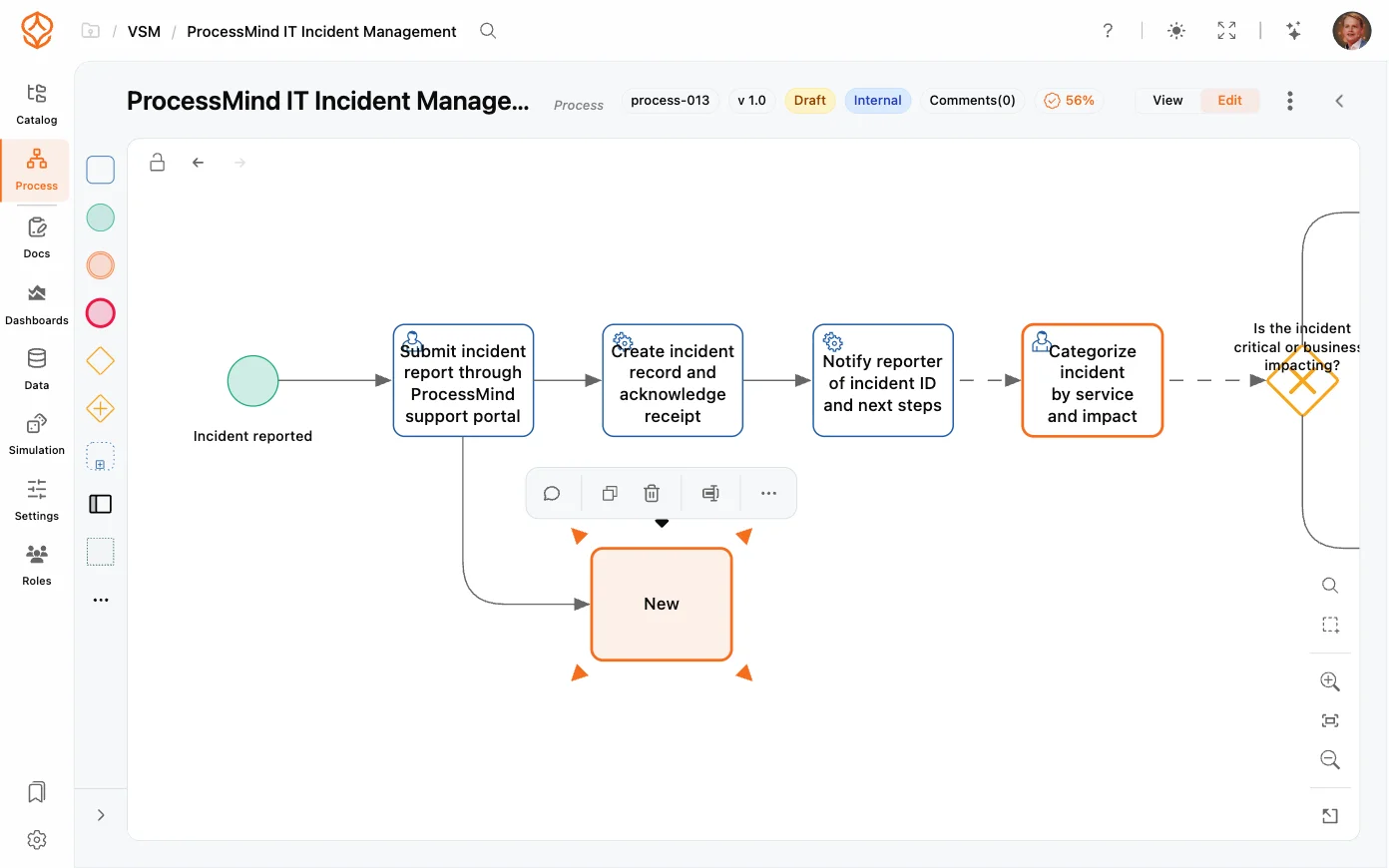Duplicate the selected New task
1389x868 pixels.
pyautogui.click(x=610, y=493)
